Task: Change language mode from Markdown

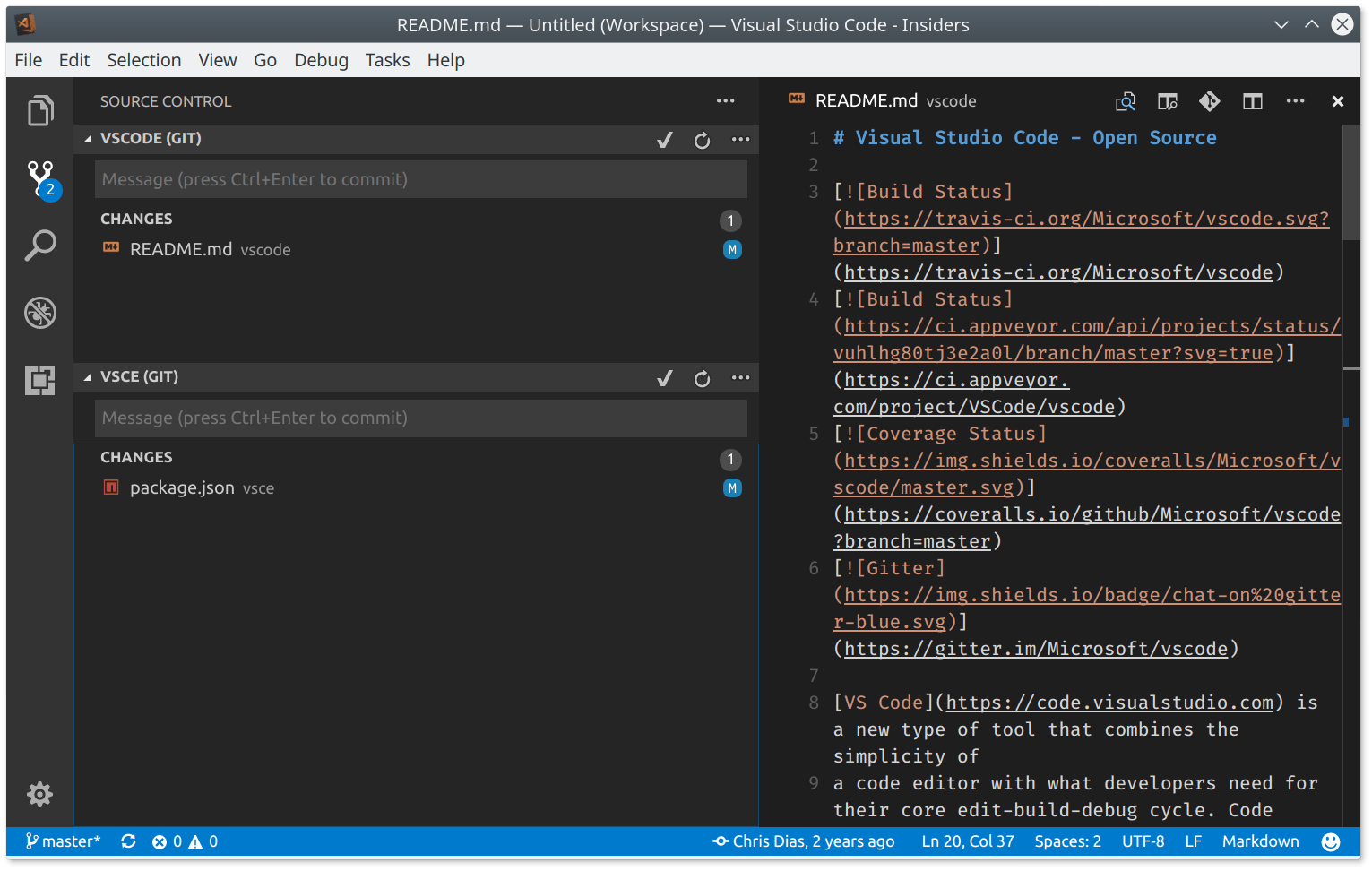Action: click(1261, 841)
